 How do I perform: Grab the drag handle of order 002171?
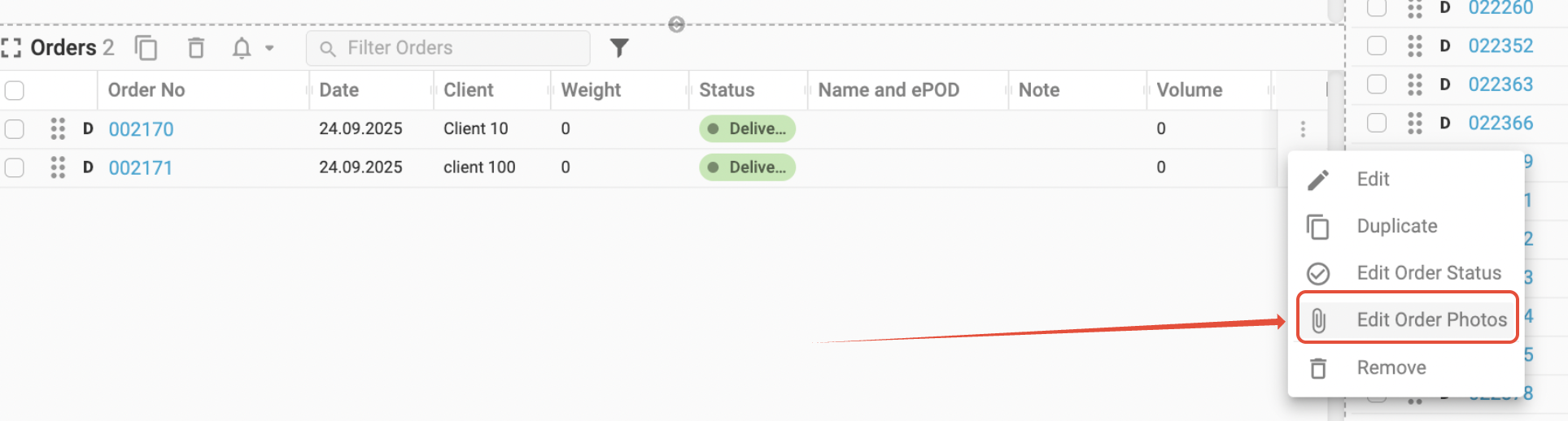58,167
